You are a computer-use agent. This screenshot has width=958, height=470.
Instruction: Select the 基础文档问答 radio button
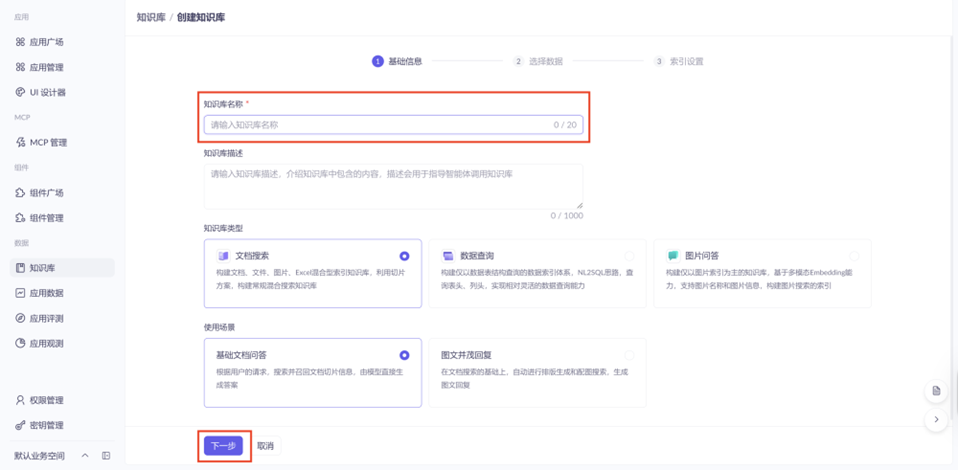(x=404, y=354)
